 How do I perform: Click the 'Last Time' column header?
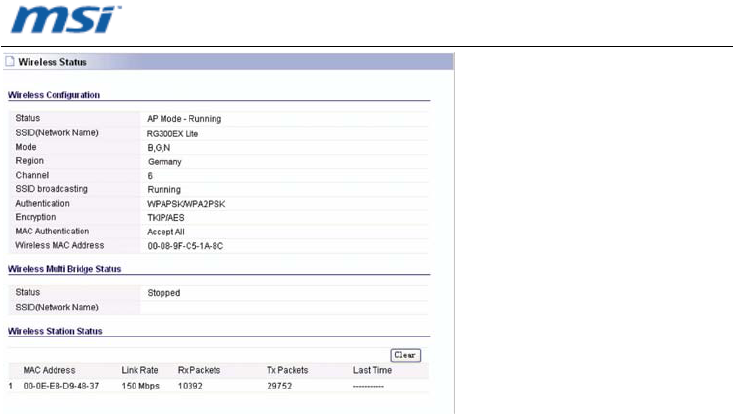(372, 370)
